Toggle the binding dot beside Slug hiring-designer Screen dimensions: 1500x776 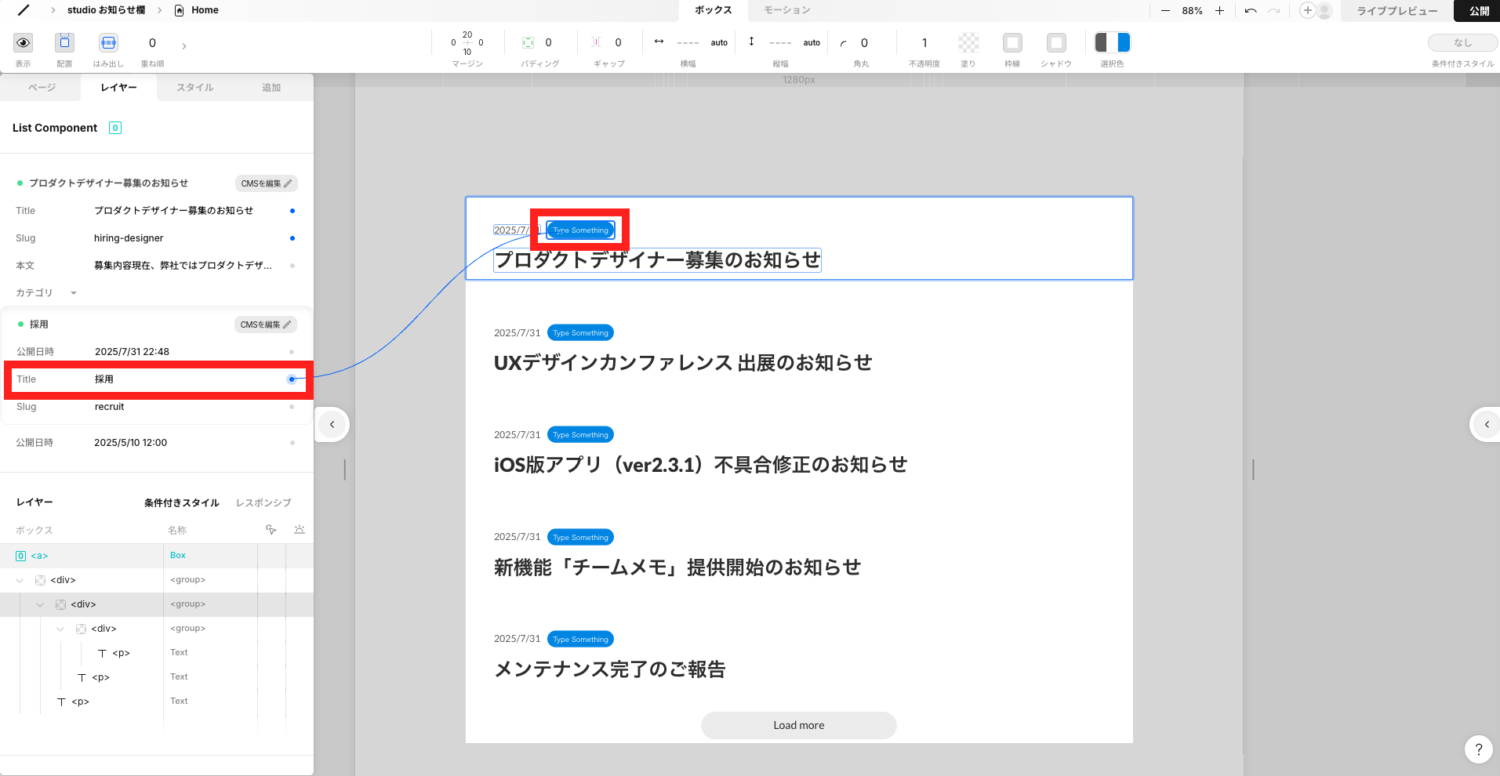(291, 238)
